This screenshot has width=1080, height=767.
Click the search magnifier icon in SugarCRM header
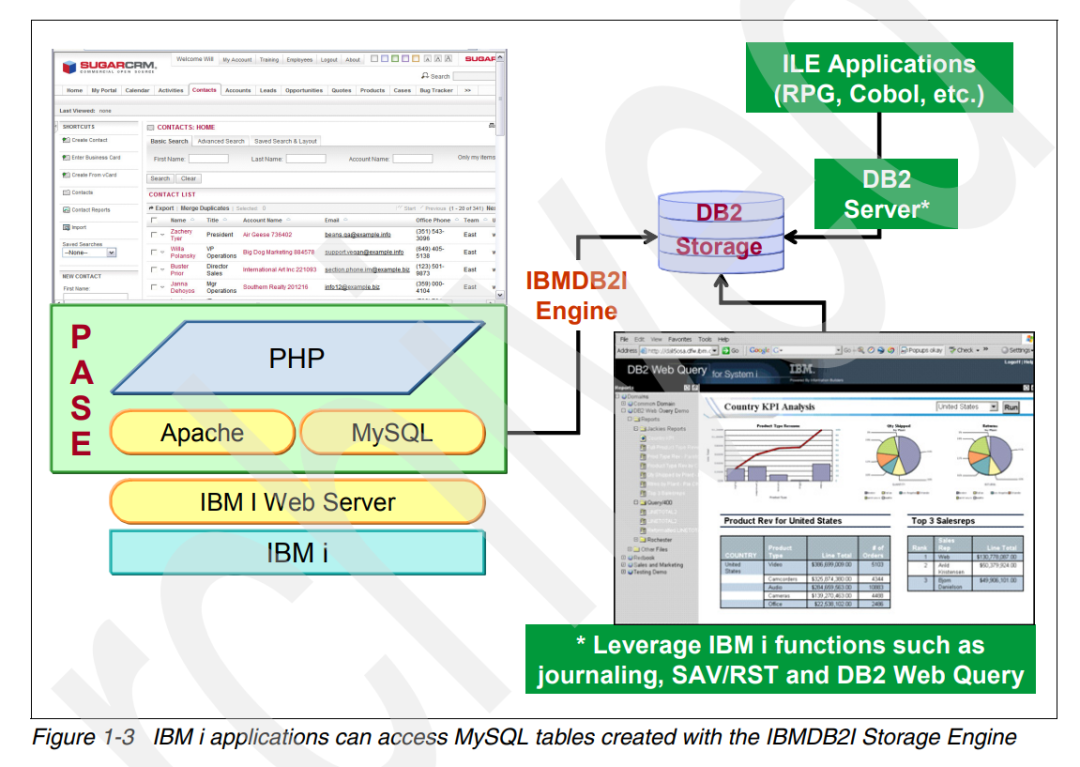click(x=425, y=76)
